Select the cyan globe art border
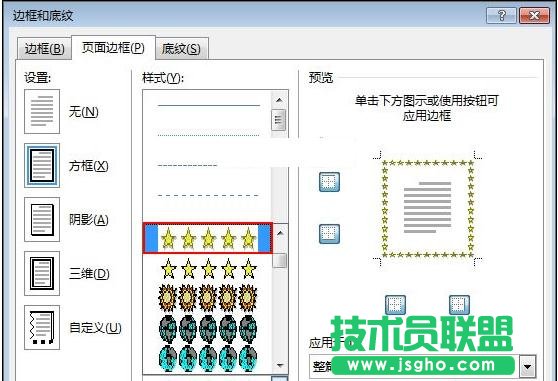This screenshot has height=381, width=558. tap(208, 358)
